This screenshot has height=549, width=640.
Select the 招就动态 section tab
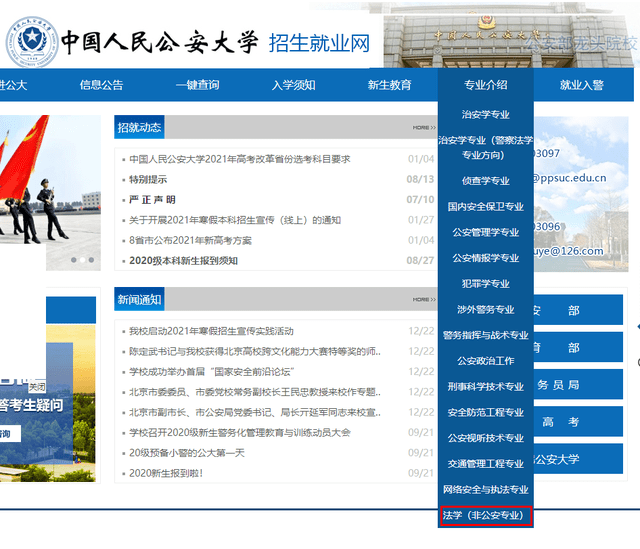click(x=139, y=127)
